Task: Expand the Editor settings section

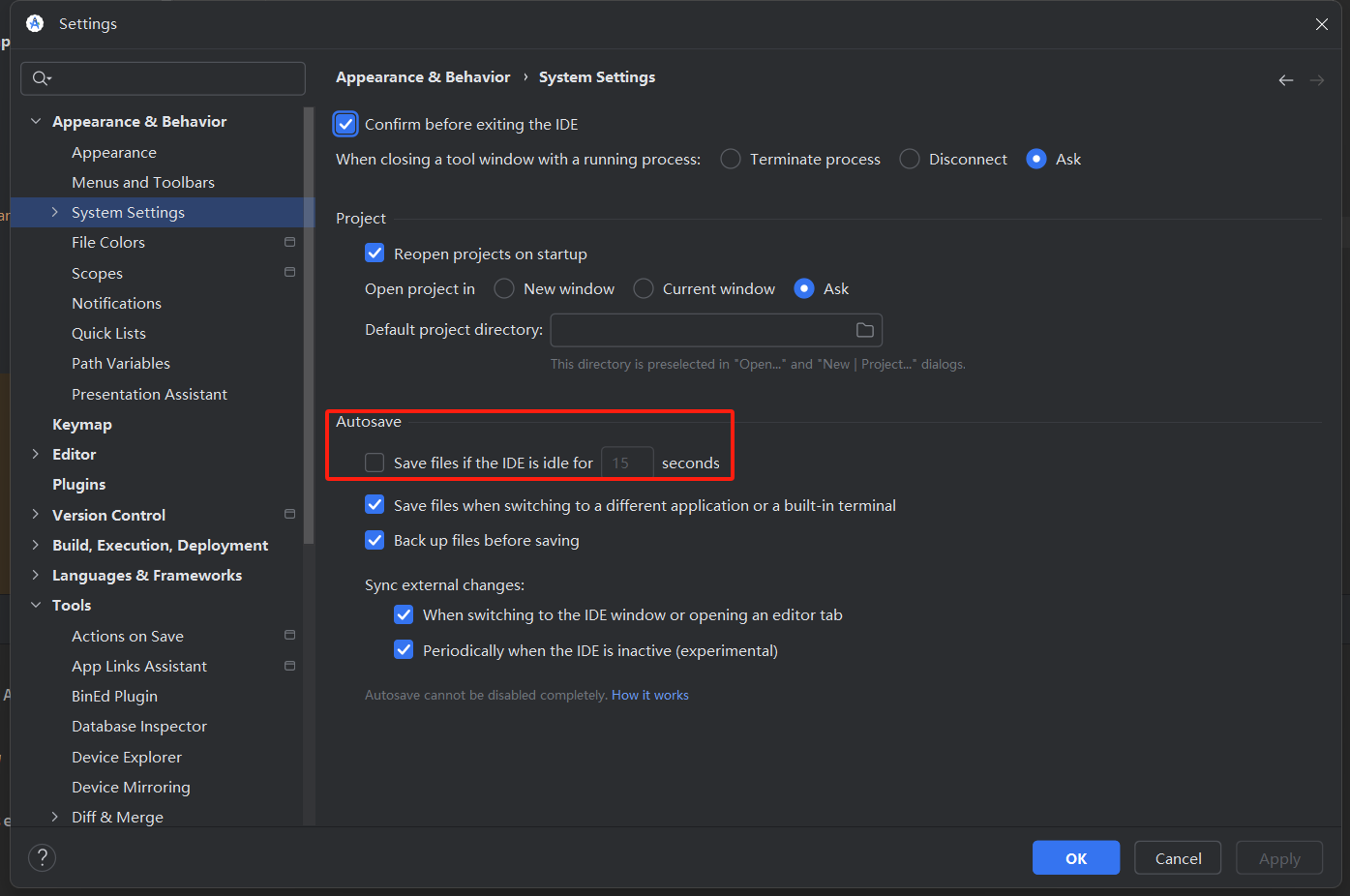Action: (36, 454)
